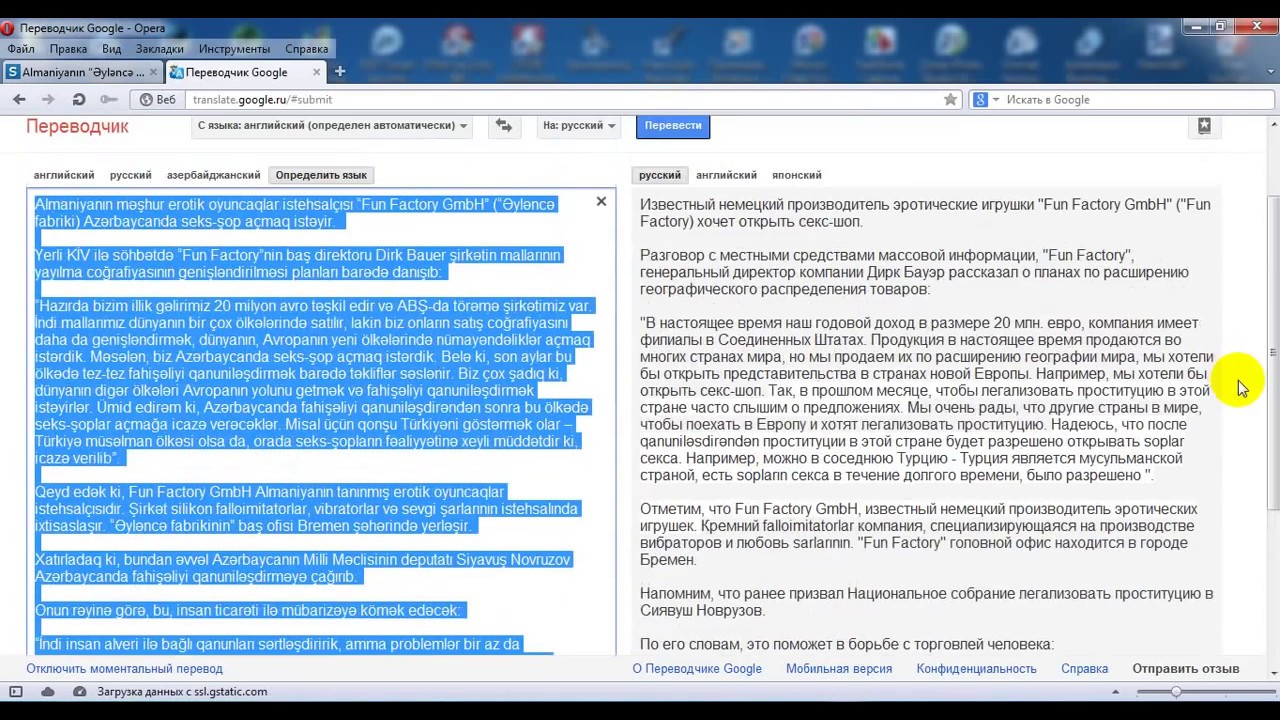Image resolution: width=1280 pixels, height=720 pixels.
Task: Open the password wand key icon
Action: click(109, 99)
